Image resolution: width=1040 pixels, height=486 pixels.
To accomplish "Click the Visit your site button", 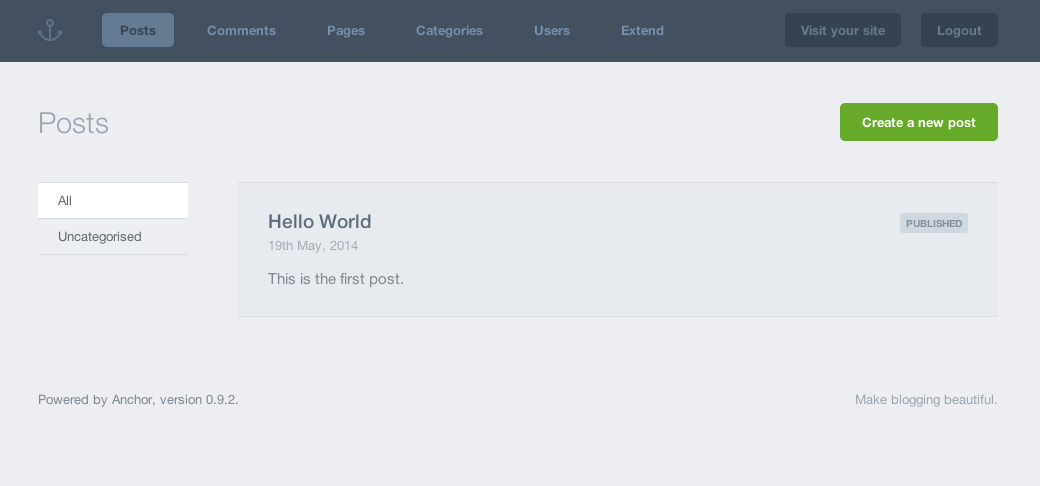I will coord(842,30).
